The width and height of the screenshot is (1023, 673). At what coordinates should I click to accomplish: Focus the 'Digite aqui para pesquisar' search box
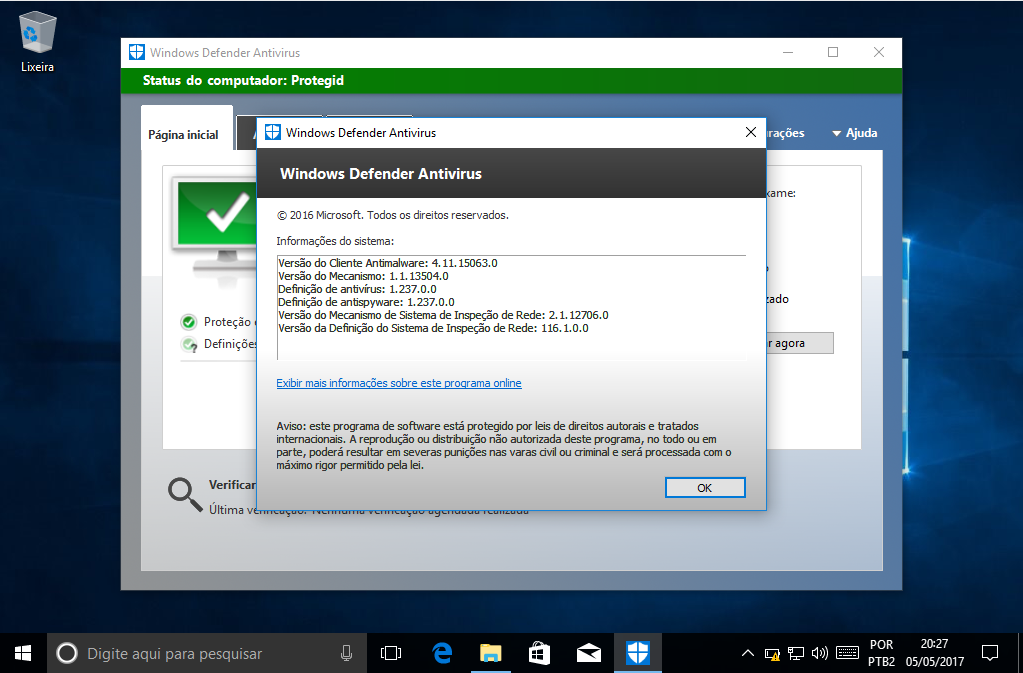[x=206, y=653]
